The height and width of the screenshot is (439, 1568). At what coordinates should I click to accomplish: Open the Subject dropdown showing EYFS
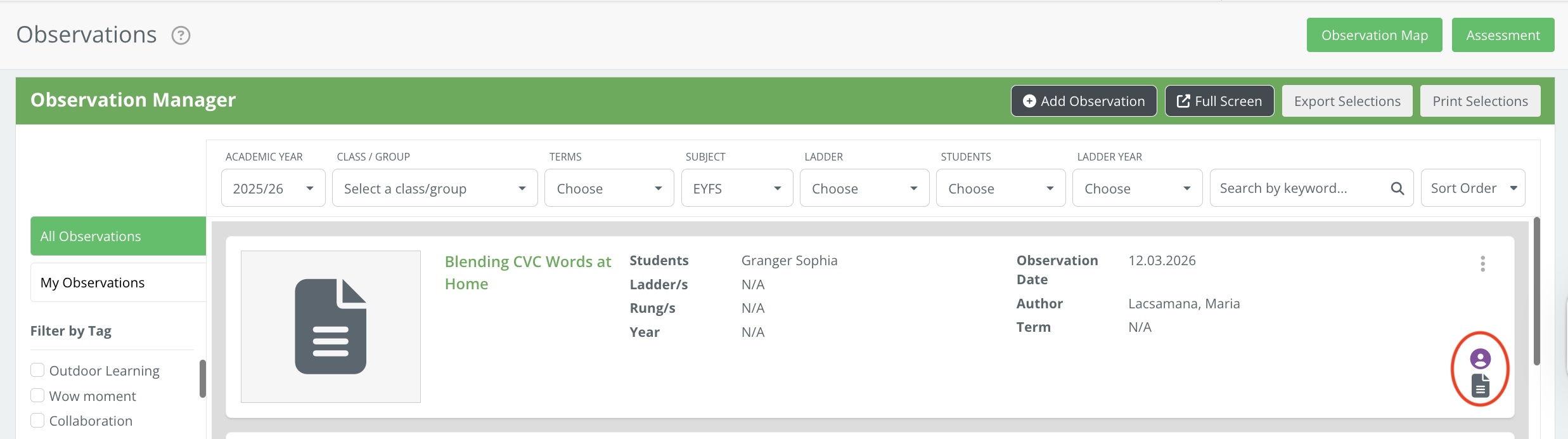(x=736, y=188)
